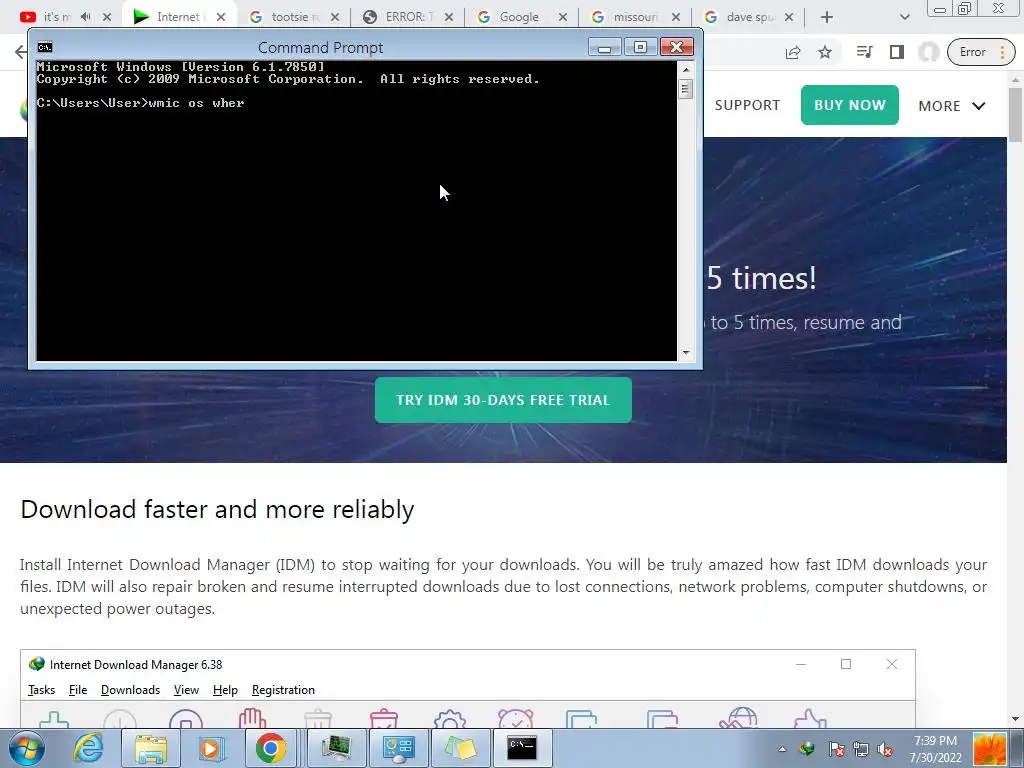Maximize the Command Prompt window
This screenshot has height=768, width=1024.
click(x=640, y=47)
